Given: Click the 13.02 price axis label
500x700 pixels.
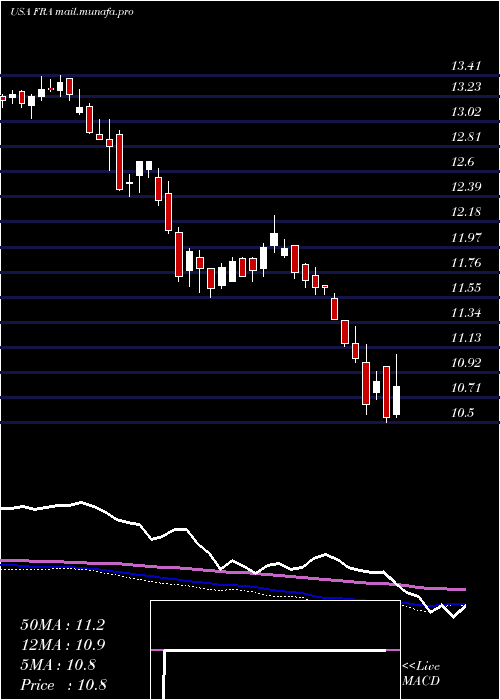Looking at the screenshot, I should coord(466,112).
